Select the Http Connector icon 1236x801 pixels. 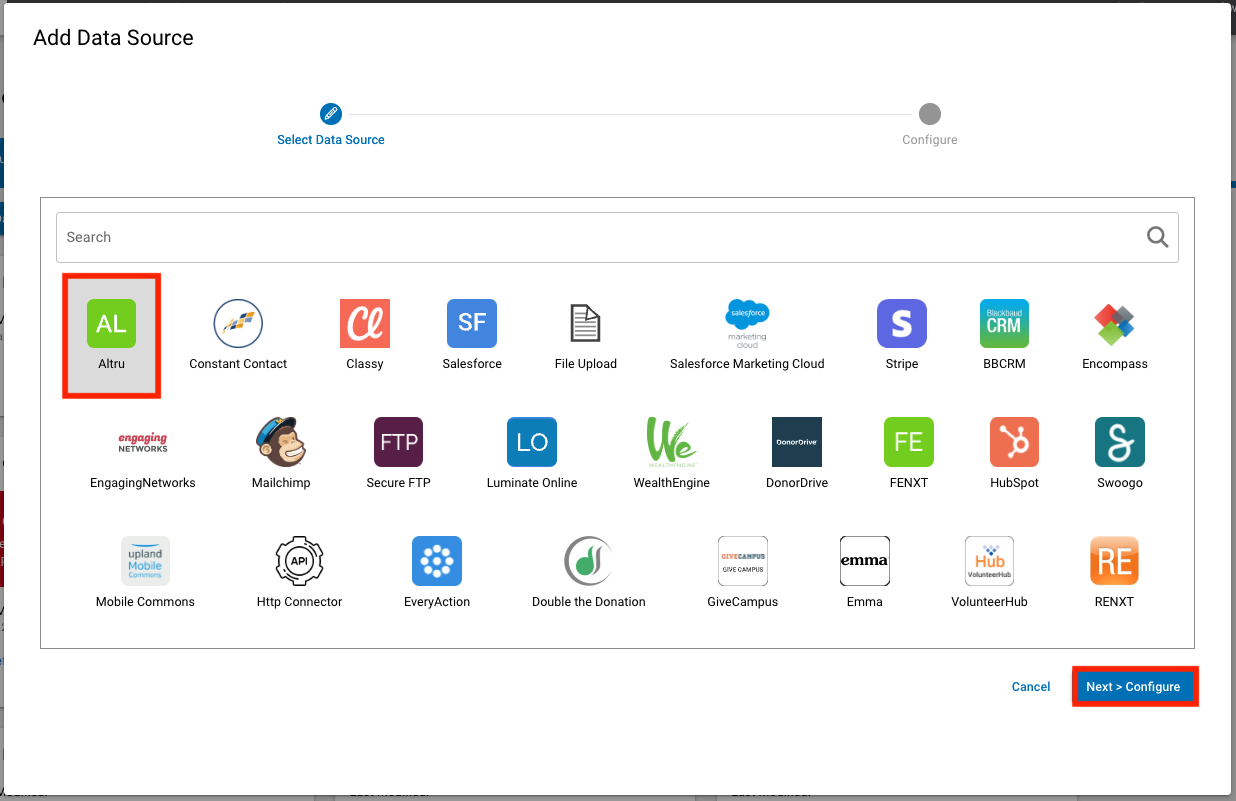(298, 561)
